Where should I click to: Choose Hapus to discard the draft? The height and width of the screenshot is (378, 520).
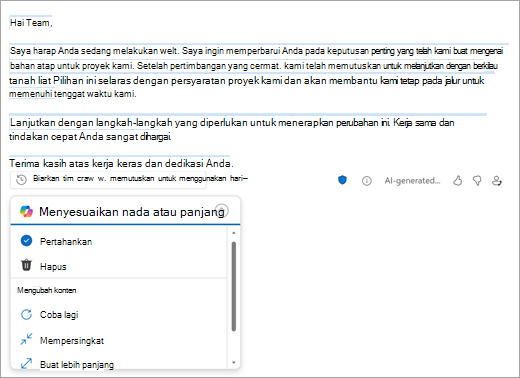119,266
